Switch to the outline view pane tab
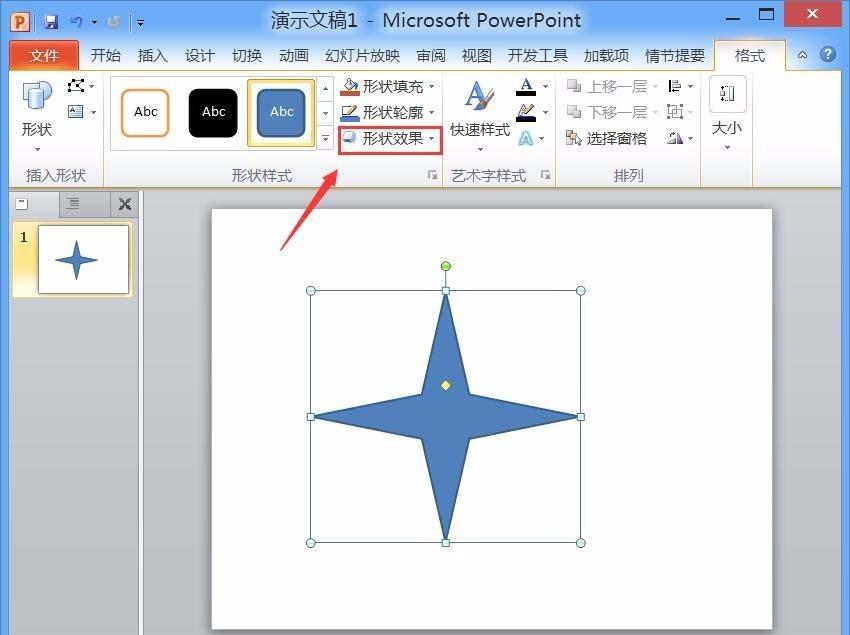Viewport: 850px width, 635px height. 73,204
